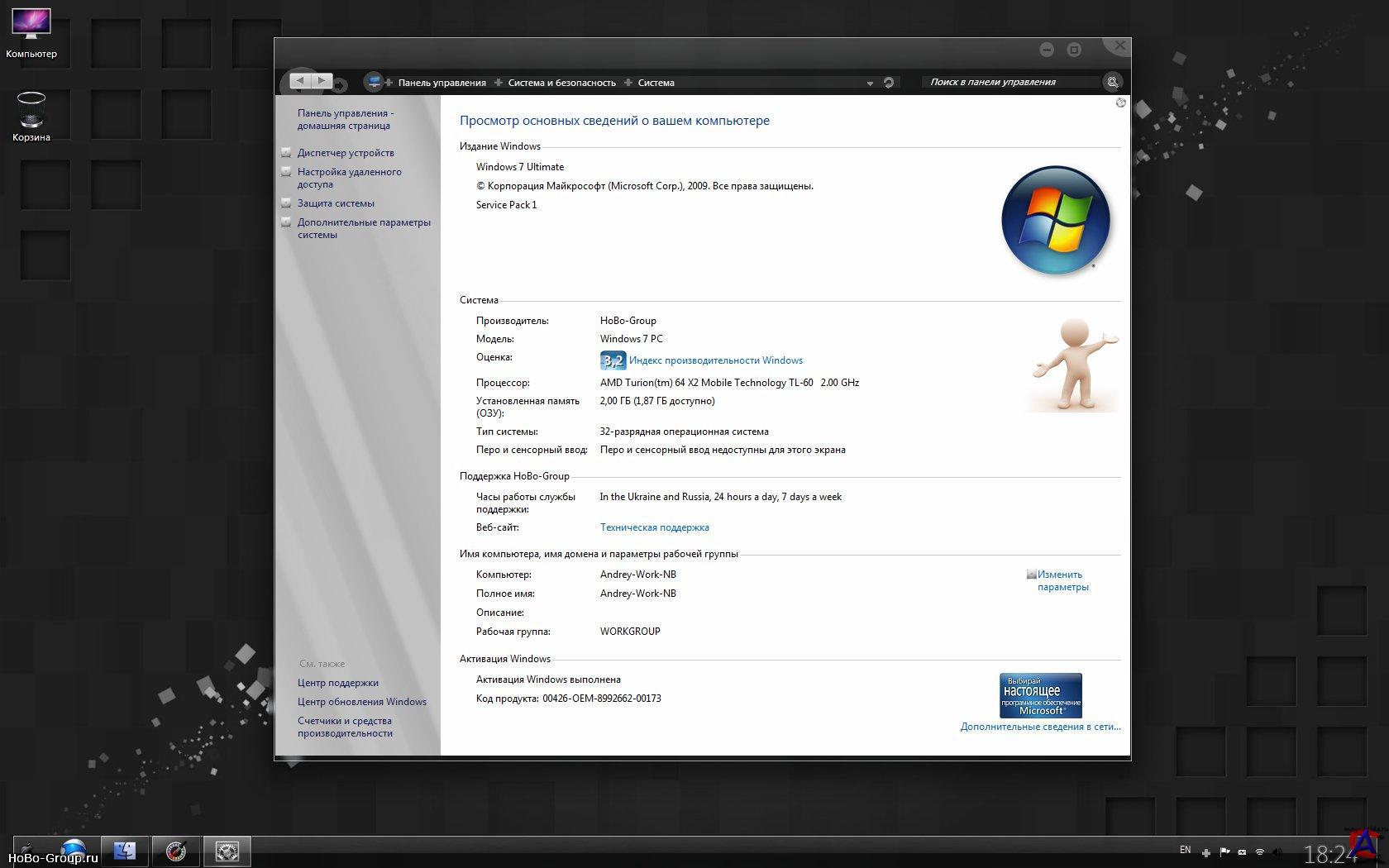Click the Back navigation arrow
Image resolution: width=1389 pixels, height=868 pixels.
[x=299, y=81]
